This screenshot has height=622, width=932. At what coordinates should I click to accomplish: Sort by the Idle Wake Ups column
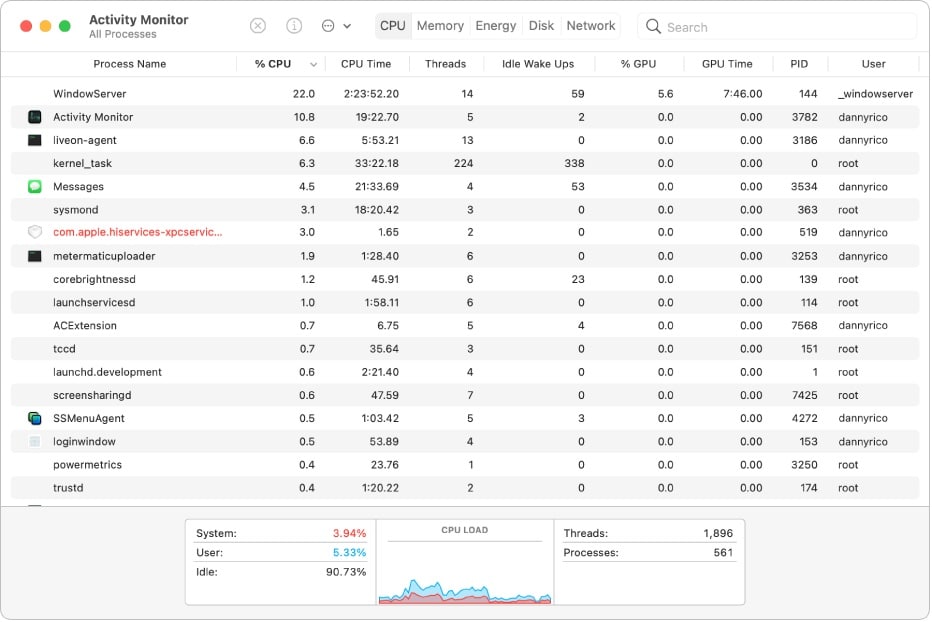point(539,64)
